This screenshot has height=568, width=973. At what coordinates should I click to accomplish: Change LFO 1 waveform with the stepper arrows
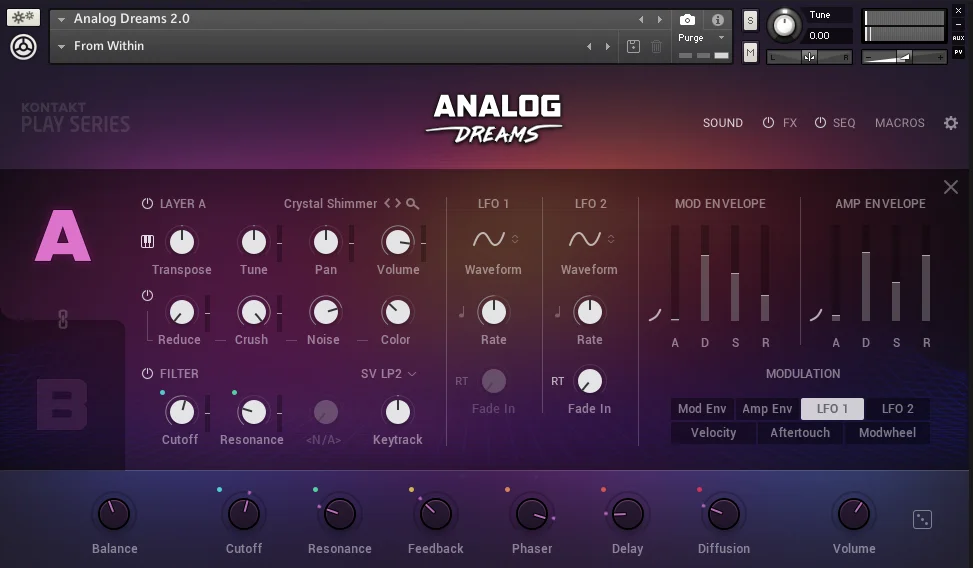pos(515,239)
